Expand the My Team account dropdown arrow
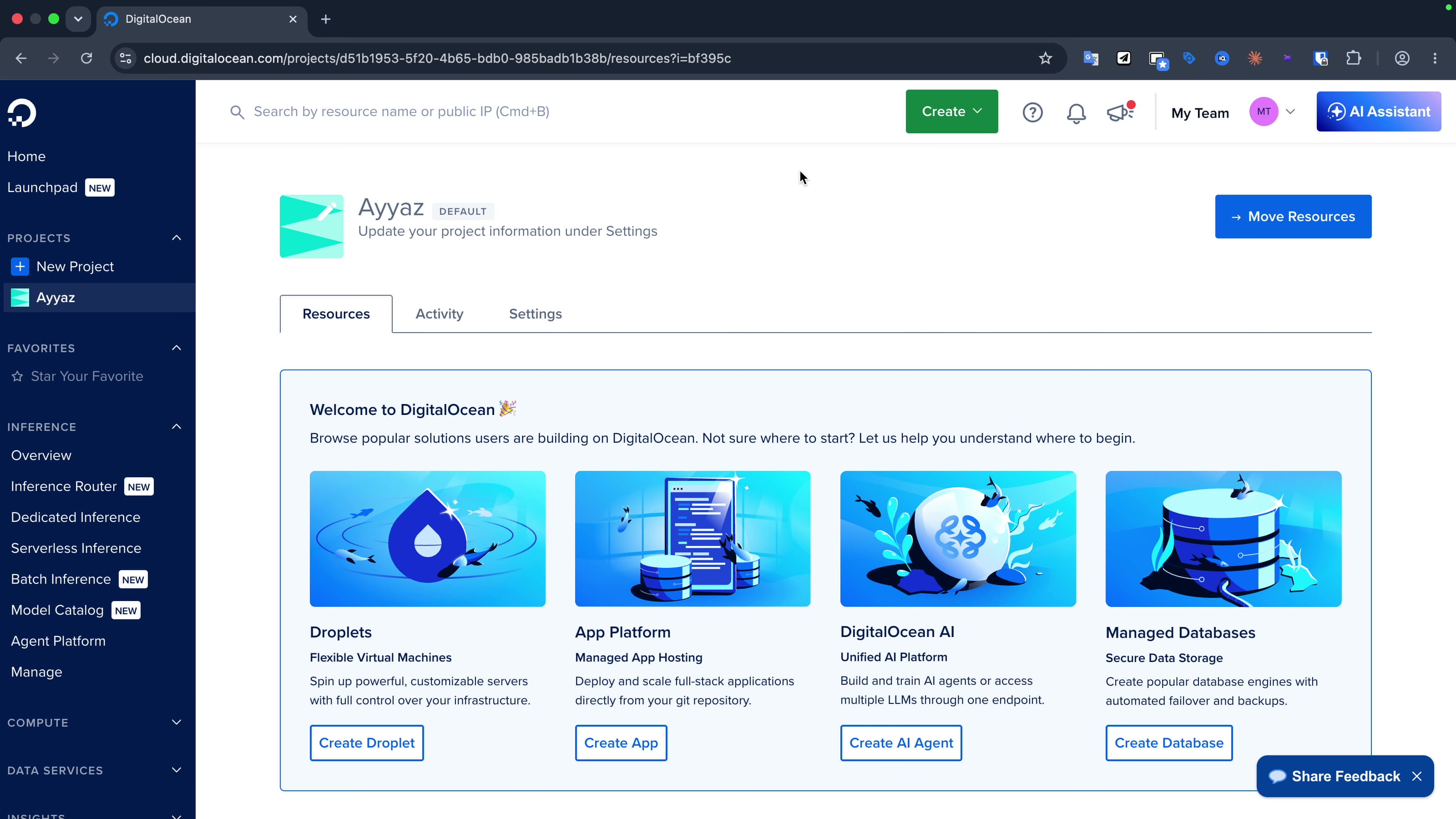This screenshot has width=1456, height=819. (x=1290, y=112)
